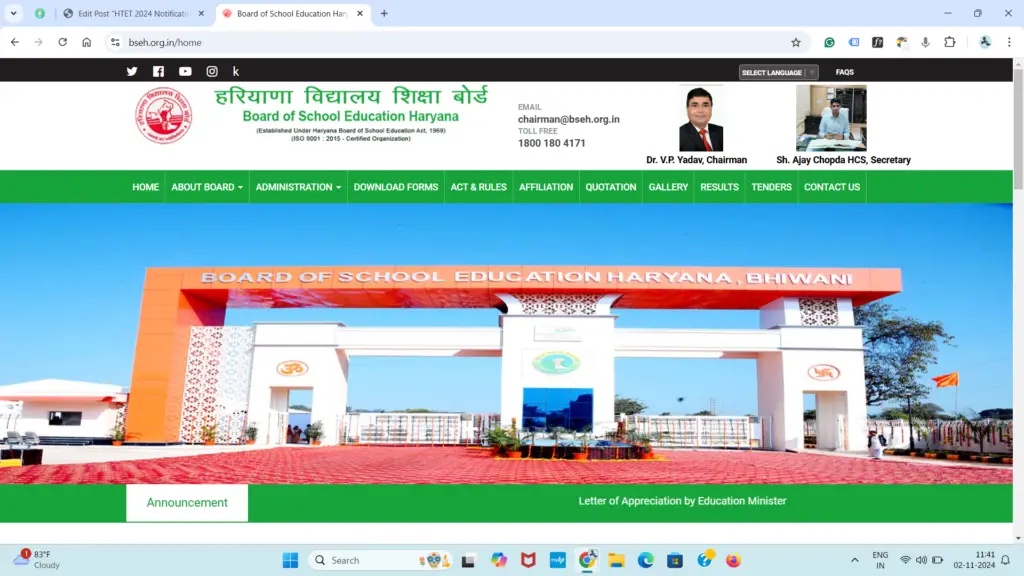The image size is (1024, 576).
Task: Open the Gallery page
Action: pyautogui.click(x=668, y=187)
